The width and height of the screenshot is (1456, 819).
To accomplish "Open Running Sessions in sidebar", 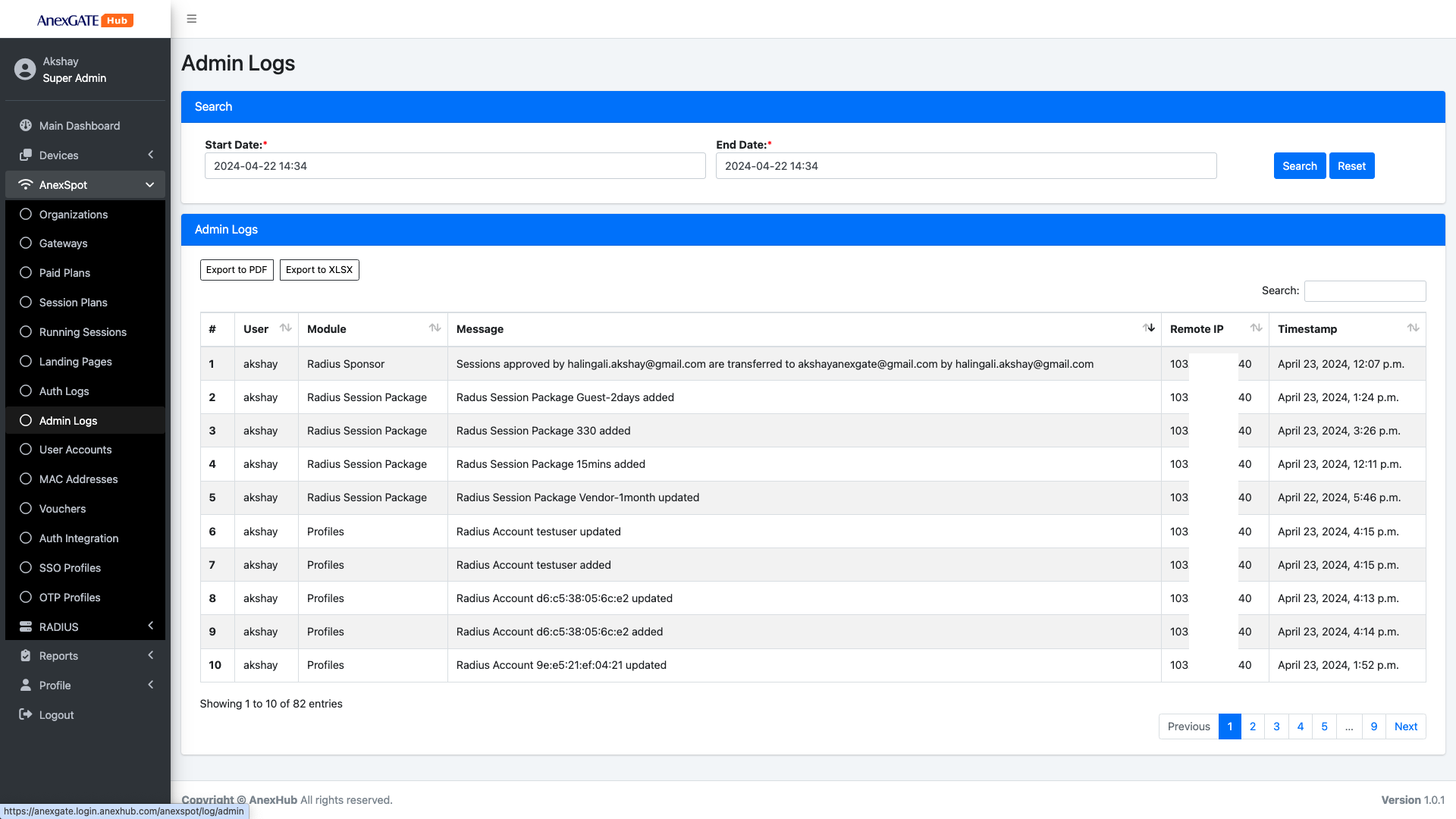I will coord(83,332).
